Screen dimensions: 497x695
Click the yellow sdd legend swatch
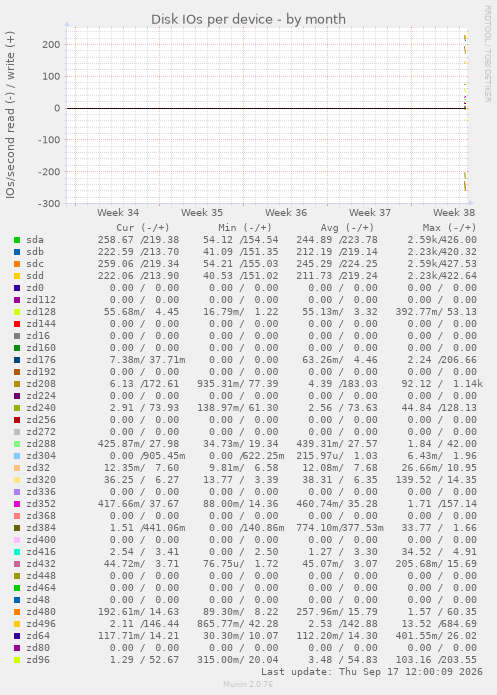pos(17,276)
